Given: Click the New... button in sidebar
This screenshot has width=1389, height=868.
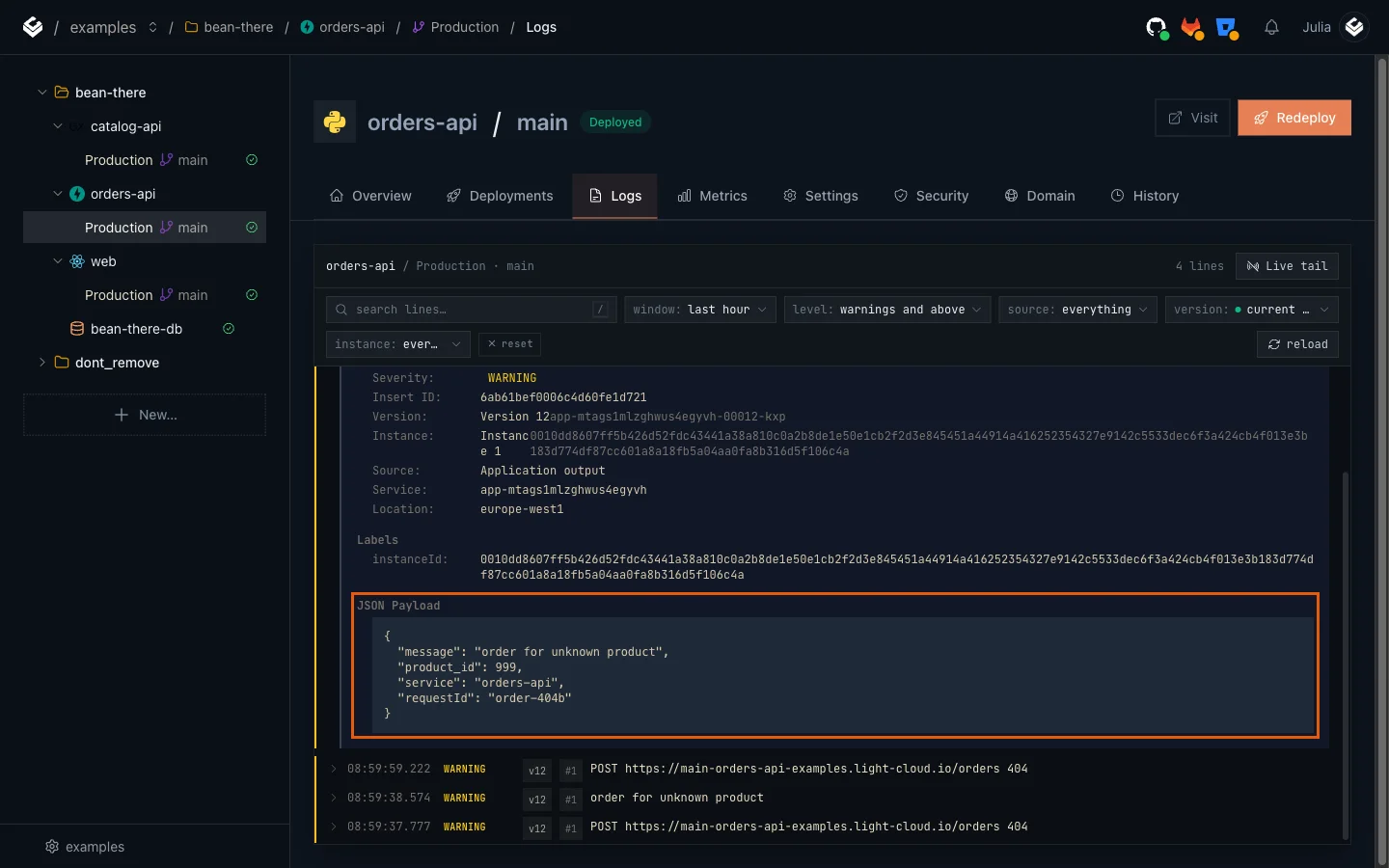Looking at the screenshot, I should pyautogui.click(x=145, y=415).
